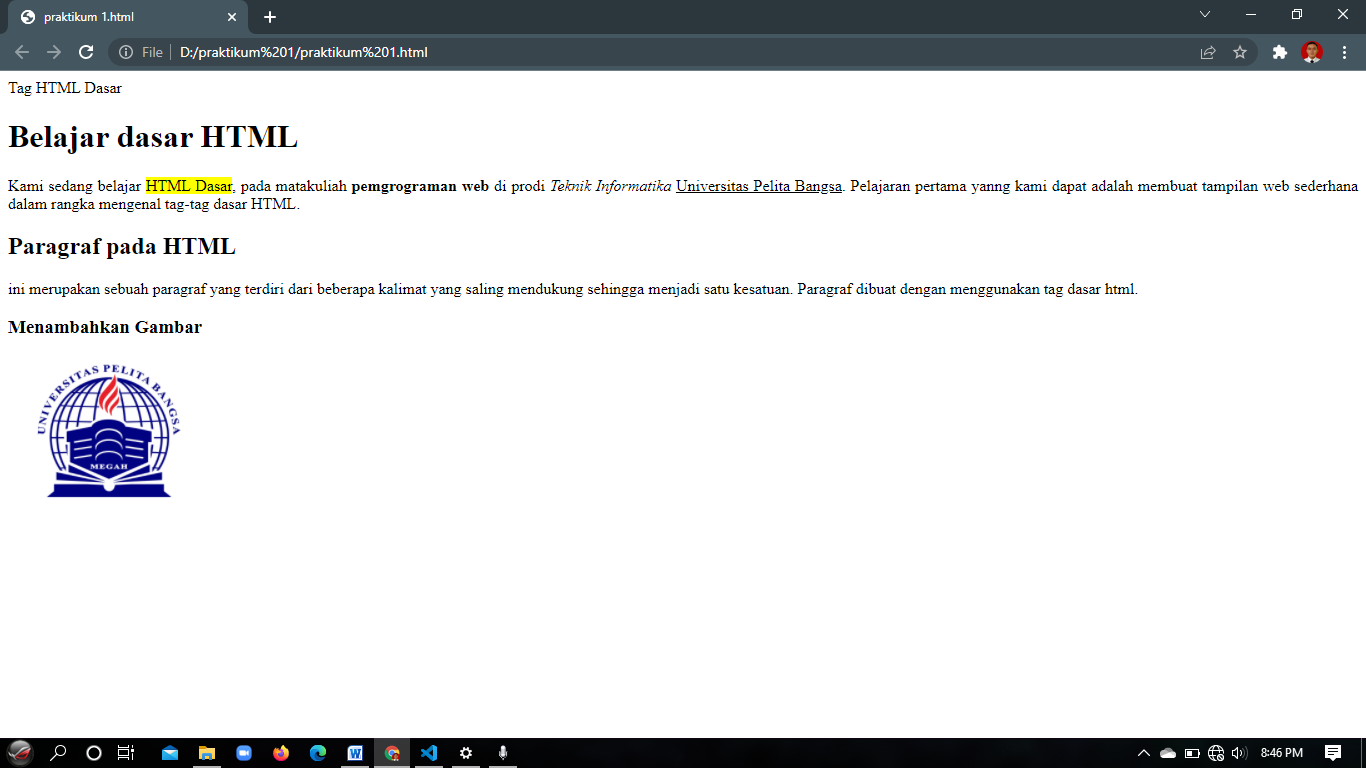Viewport: 1366px width, 768px height.
Task: Open Windows taskbar search
Action: [x=58, y=753]
